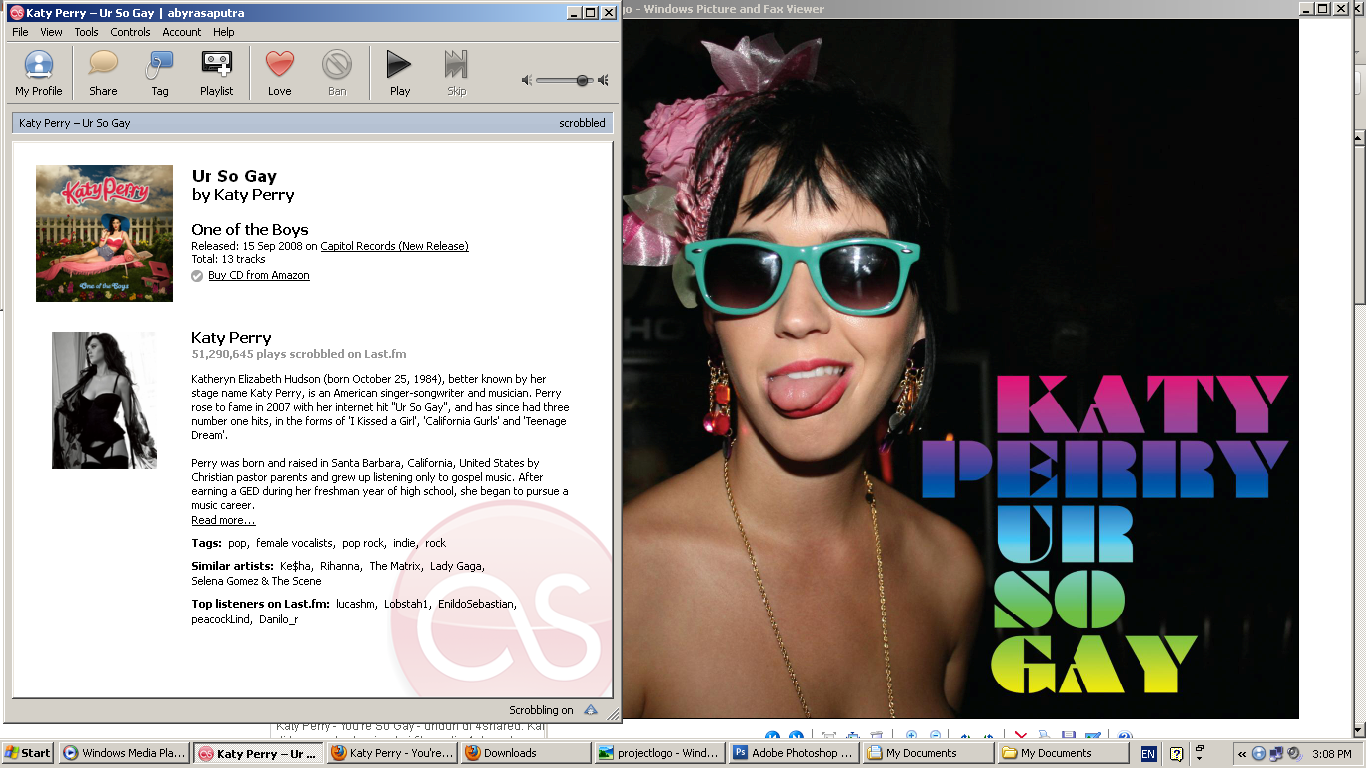Click 'Ur So Gay' song title heading

point(234,176)
